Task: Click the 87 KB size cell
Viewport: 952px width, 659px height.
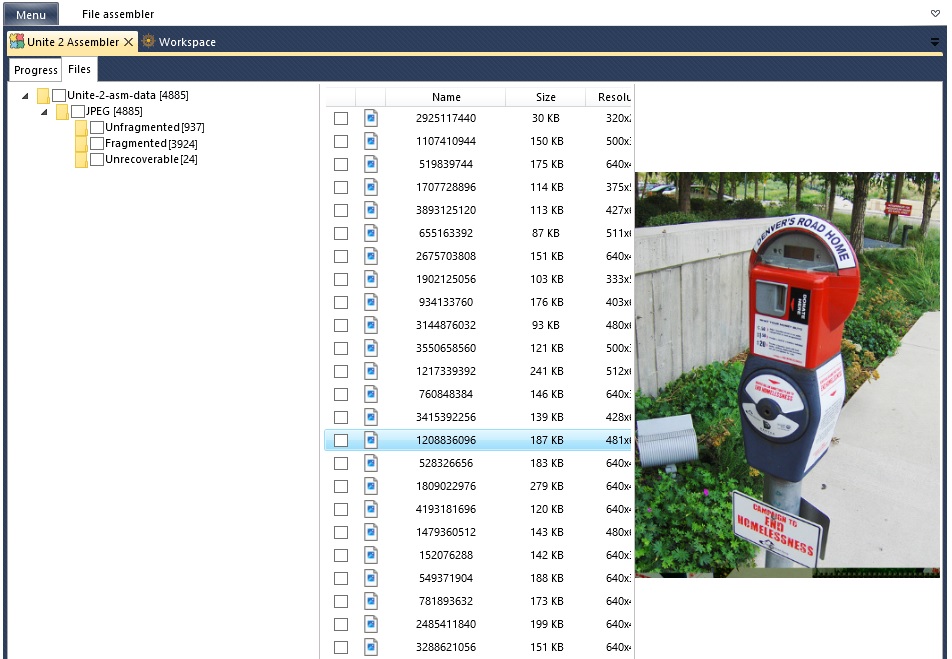Action: [546, 233]
